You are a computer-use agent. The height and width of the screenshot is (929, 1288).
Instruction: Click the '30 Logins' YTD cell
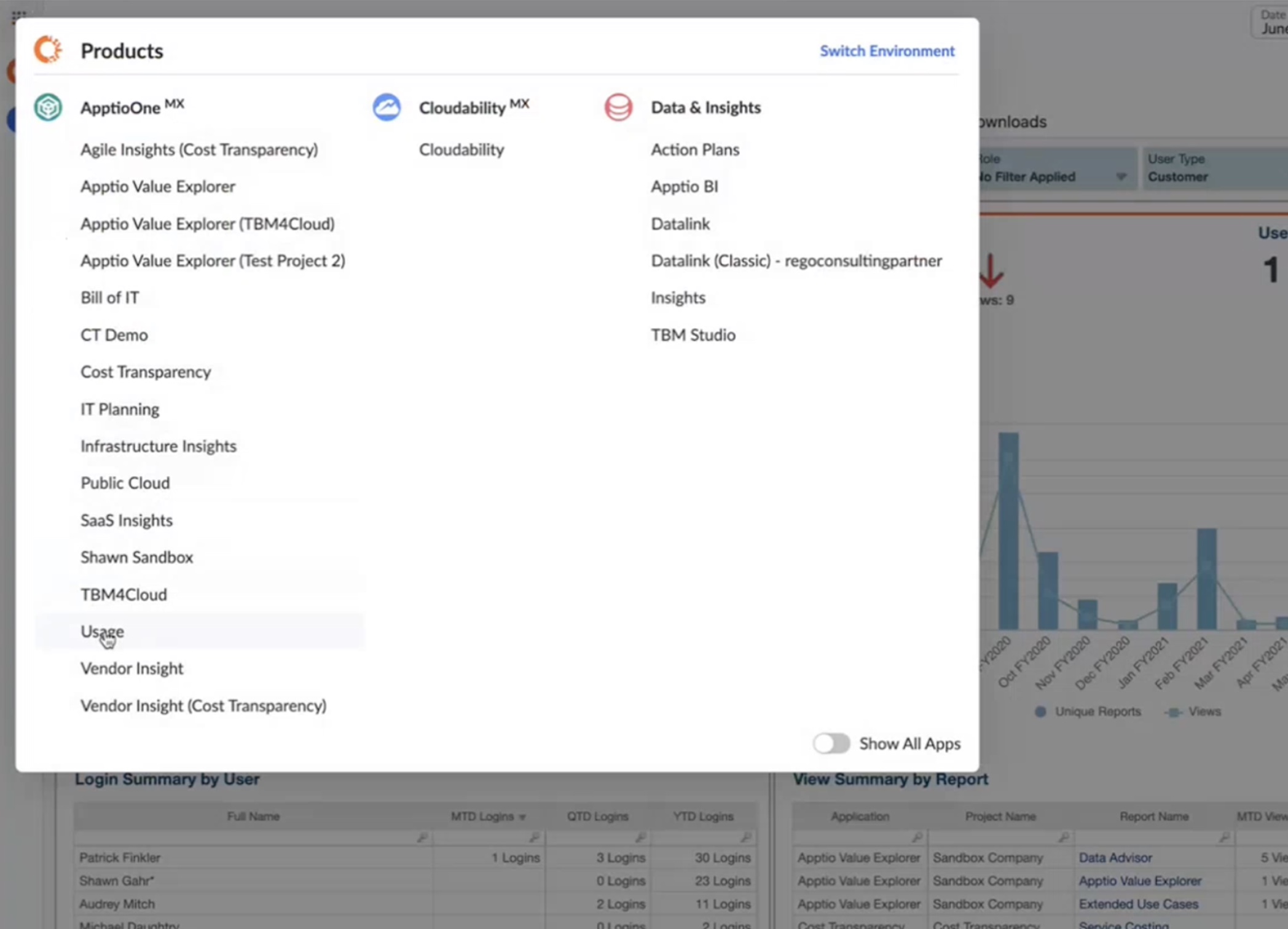coord(723,858)
